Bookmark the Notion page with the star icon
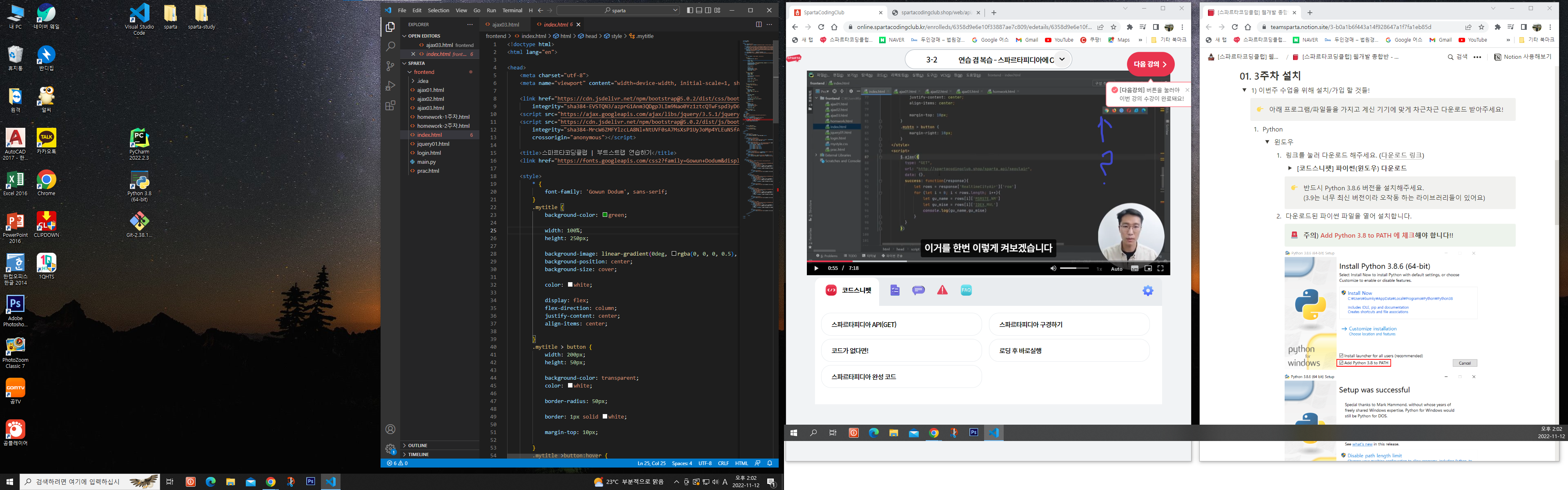The height and width of the screenshot is (490, 1568). click(x=1481, y=27)
